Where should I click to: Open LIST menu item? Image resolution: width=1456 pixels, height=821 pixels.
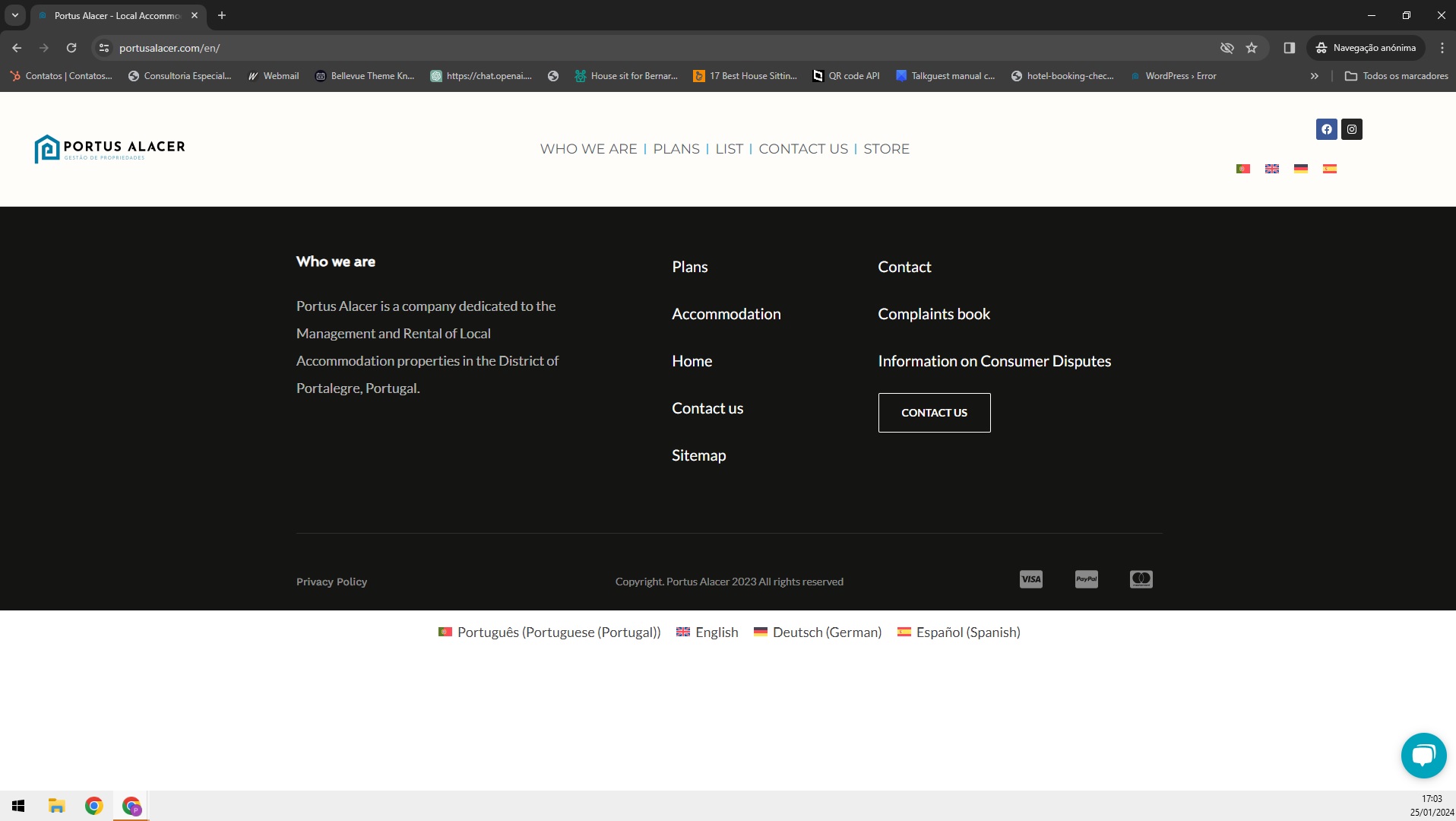(729, 149)
